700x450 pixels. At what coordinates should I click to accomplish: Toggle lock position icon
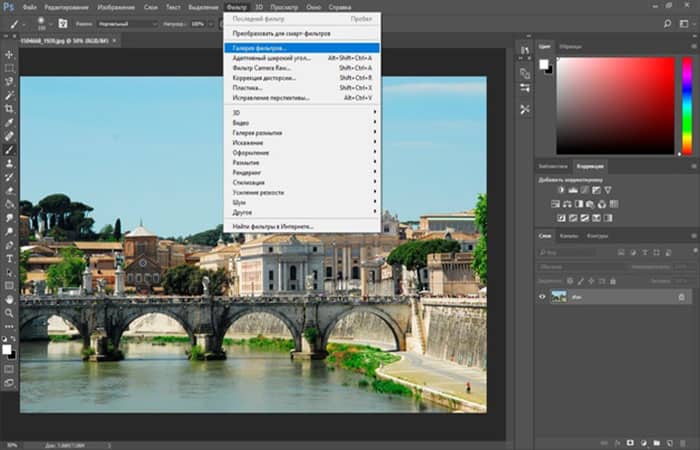591,281
